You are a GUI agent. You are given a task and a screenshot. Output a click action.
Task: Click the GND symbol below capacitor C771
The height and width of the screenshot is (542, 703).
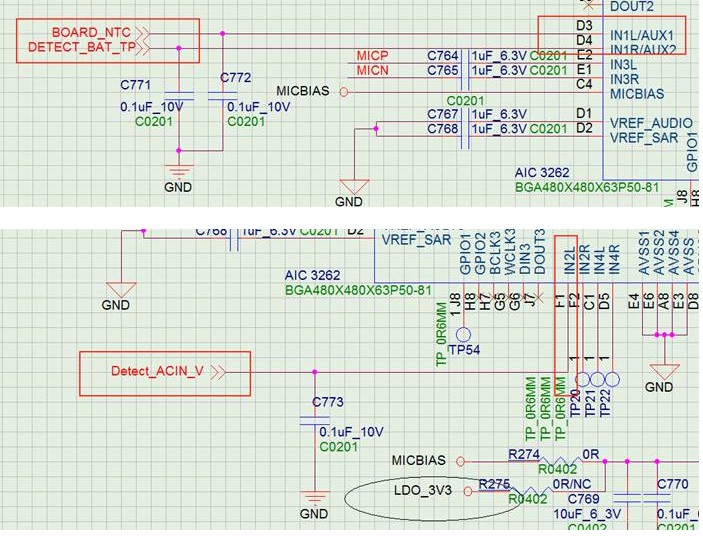pos(178,172)
